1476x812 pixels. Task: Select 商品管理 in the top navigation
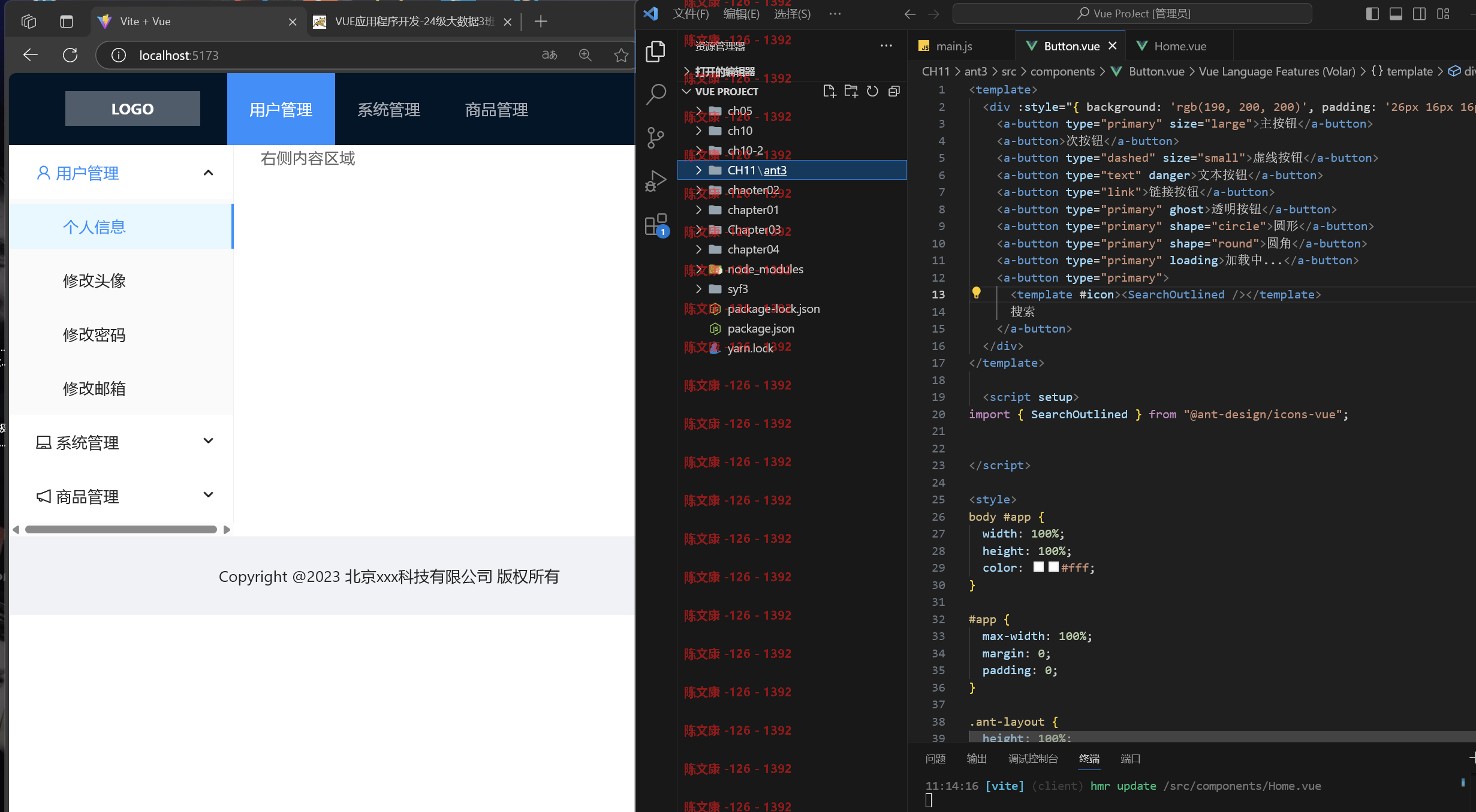[496, 109]
